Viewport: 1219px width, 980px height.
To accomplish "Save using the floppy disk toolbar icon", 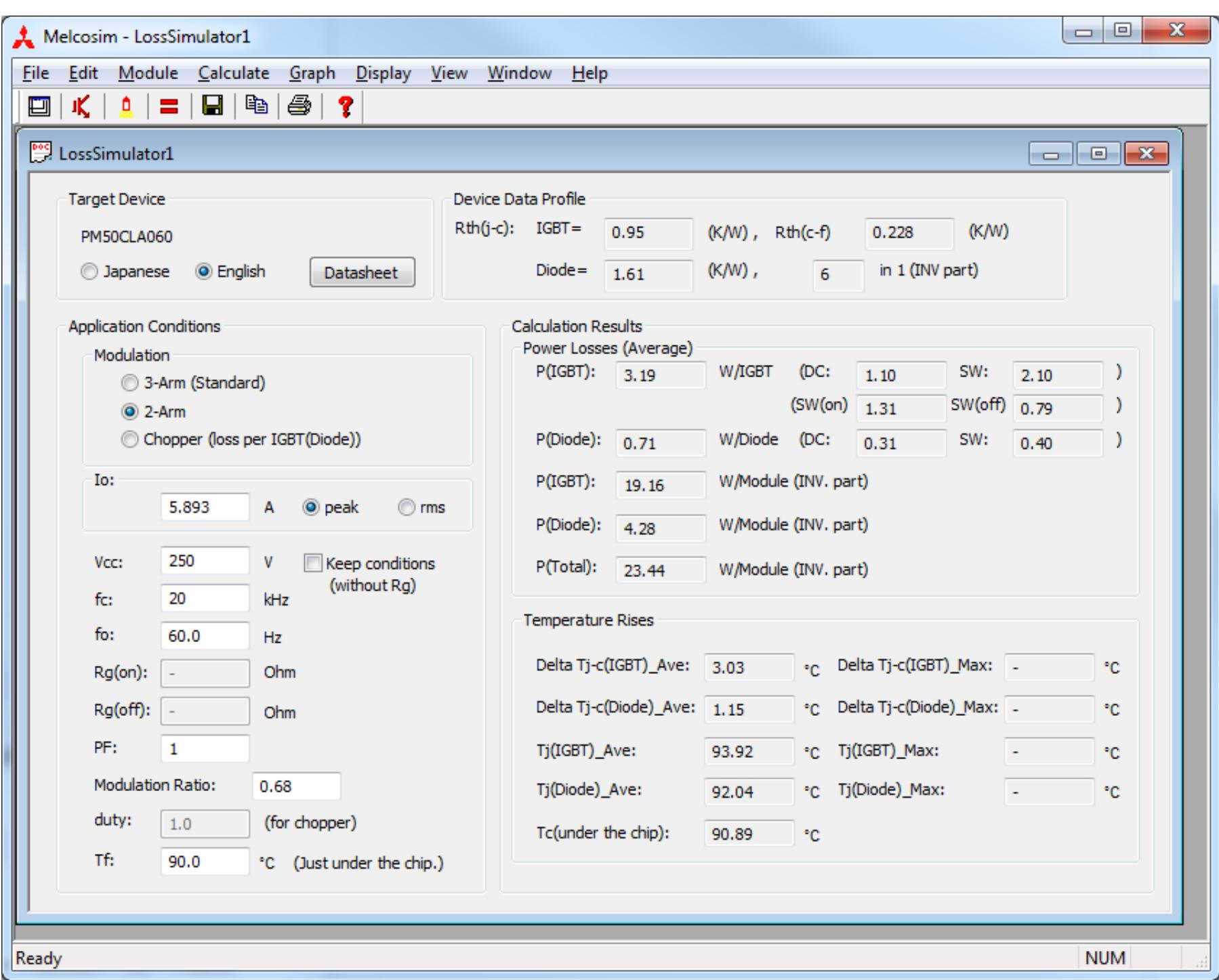I will (212, 106).
